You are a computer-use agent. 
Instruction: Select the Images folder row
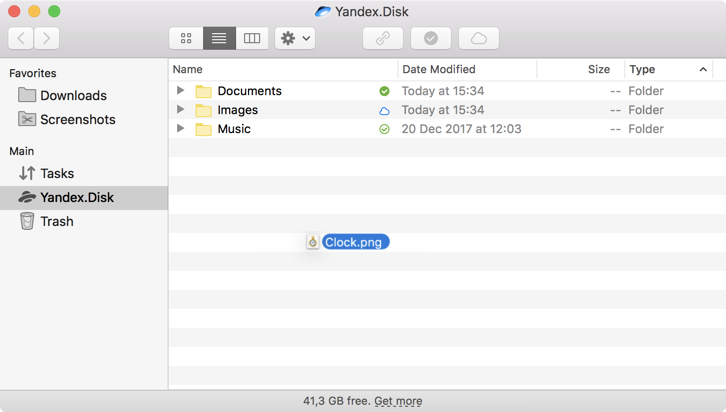(238, 110)
